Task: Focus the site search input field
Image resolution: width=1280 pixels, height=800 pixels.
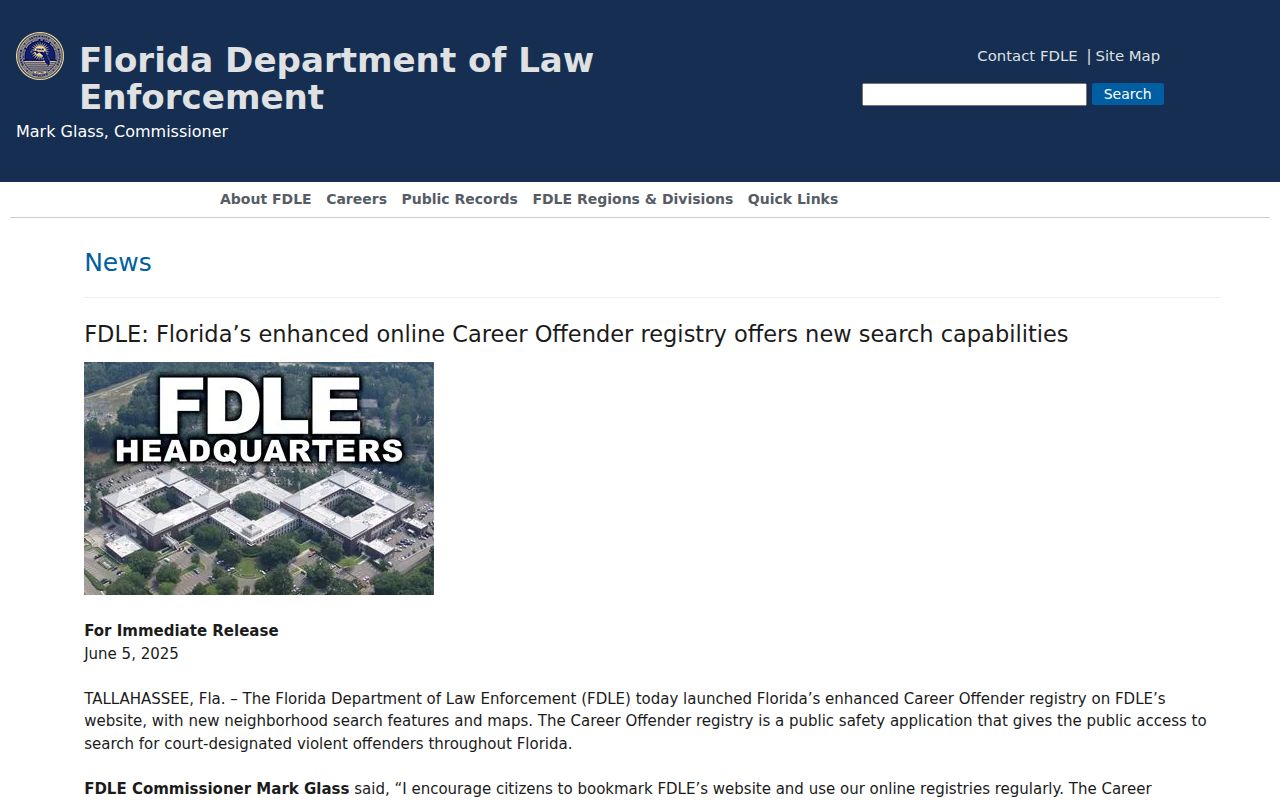Action: tap(974, 94)
